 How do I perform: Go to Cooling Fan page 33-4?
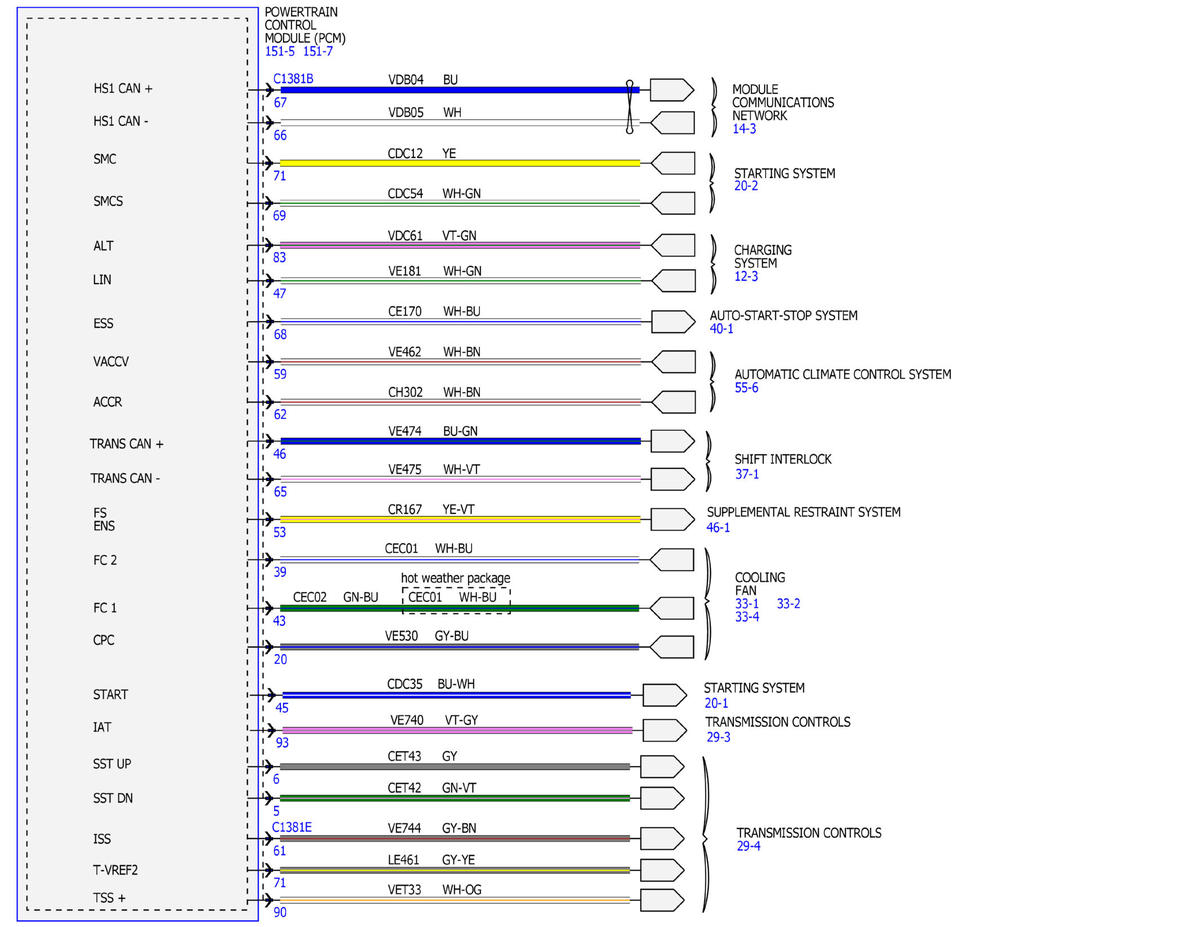tap(747, 617)
